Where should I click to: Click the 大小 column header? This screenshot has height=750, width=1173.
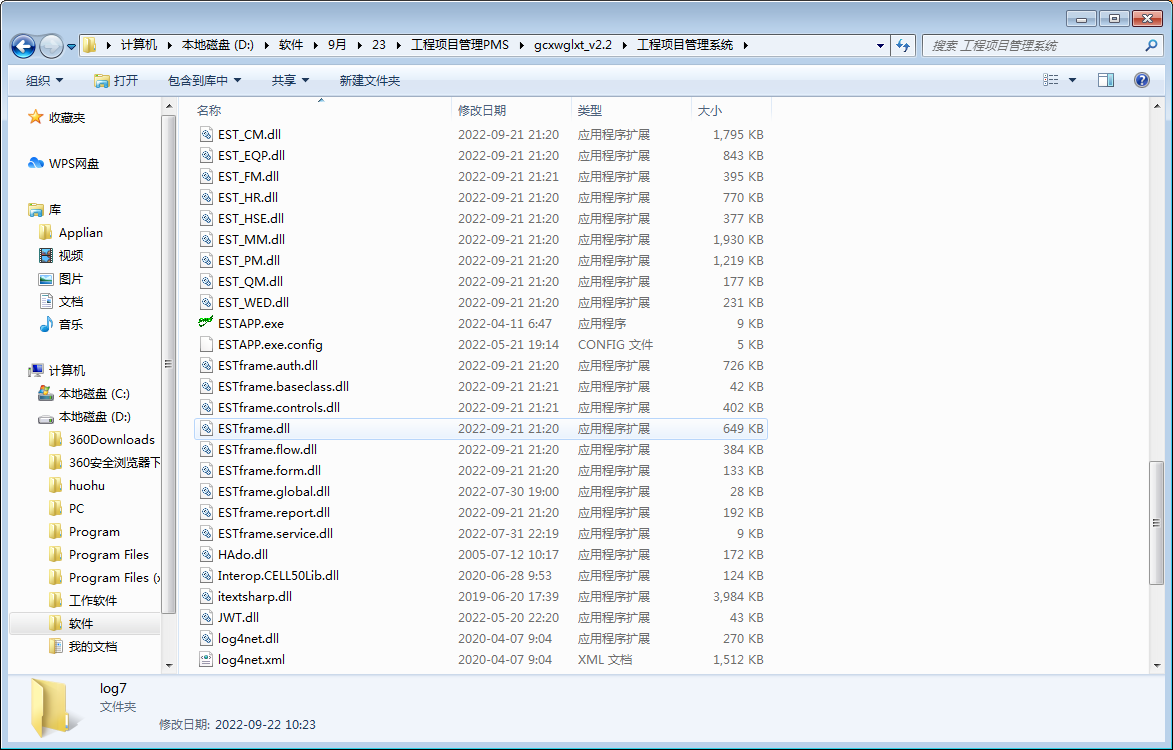(x=730, y=111)
